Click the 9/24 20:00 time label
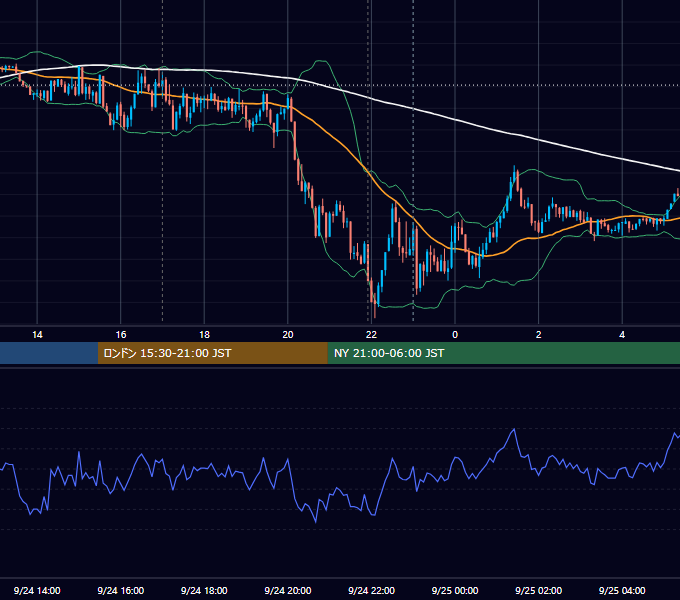Viewport: 680px width, 600px height. click(288, 590)
